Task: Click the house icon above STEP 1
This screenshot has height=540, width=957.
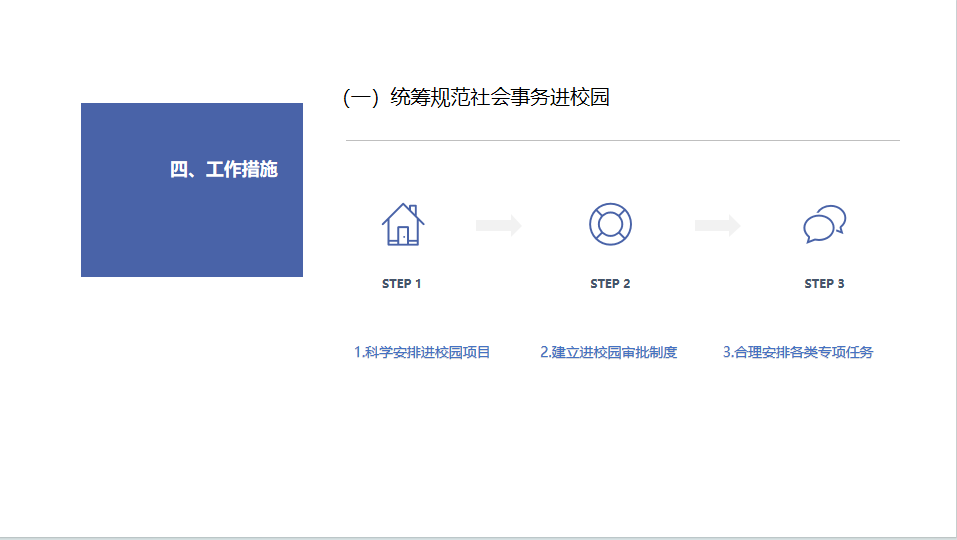Action: coord(403,224)
